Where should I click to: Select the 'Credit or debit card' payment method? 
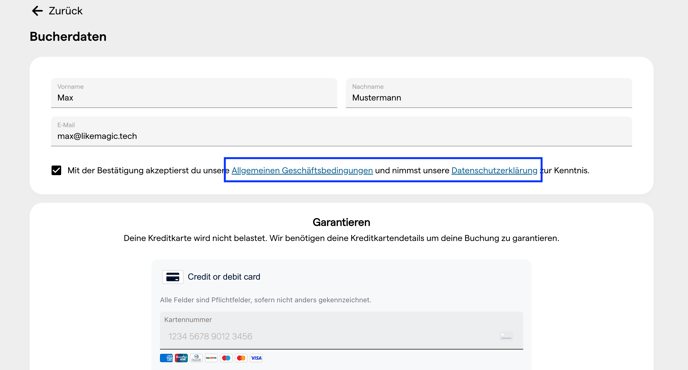(224, 277)
